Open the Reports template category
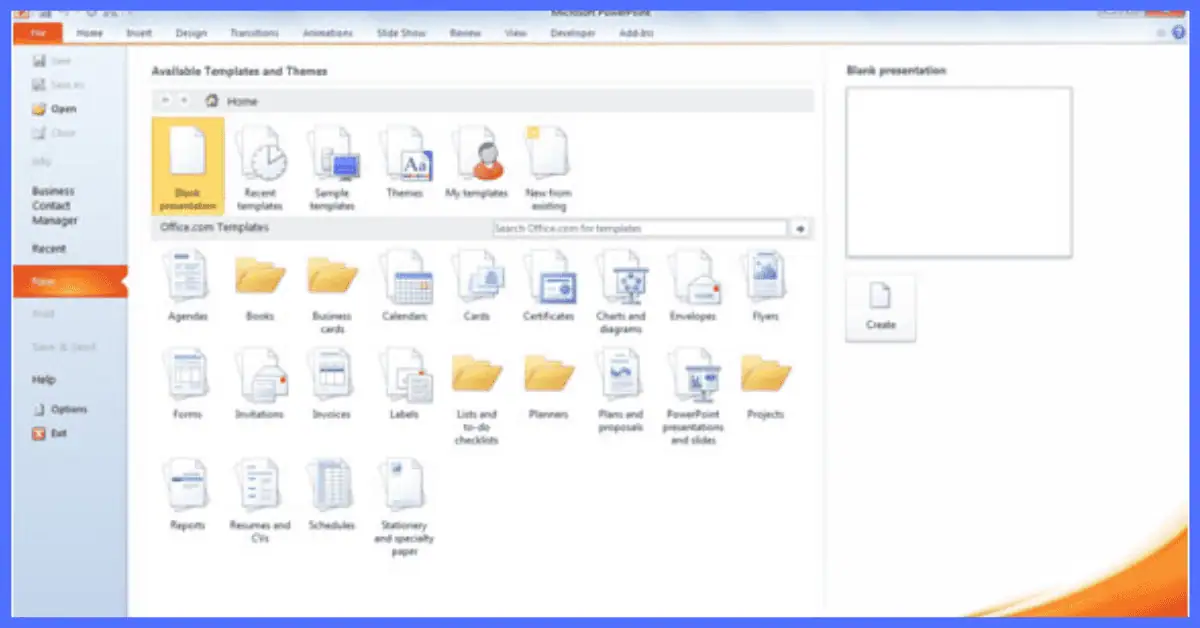 coord(188,495)
